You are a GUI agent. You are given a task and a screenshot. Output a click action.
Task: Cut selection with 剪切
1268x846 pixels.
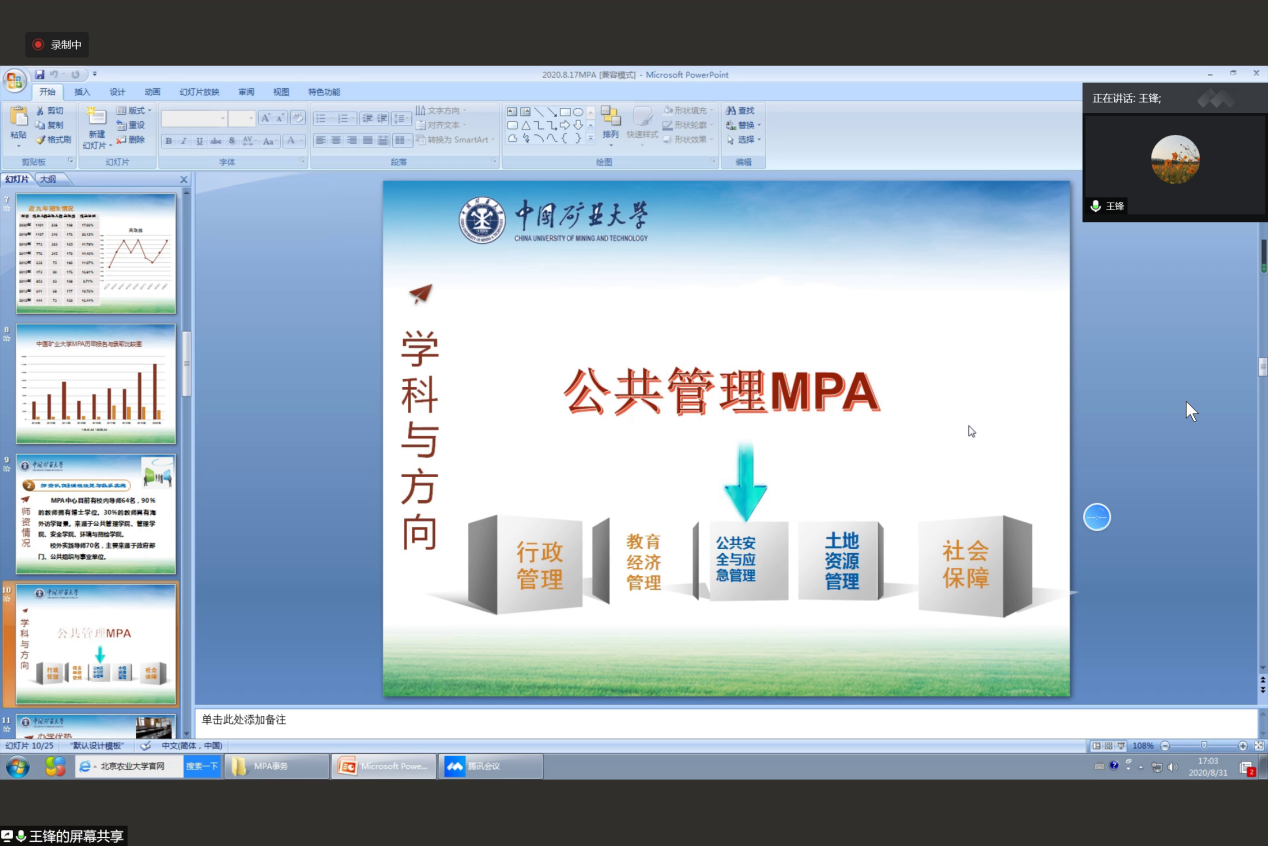(49, 111)
